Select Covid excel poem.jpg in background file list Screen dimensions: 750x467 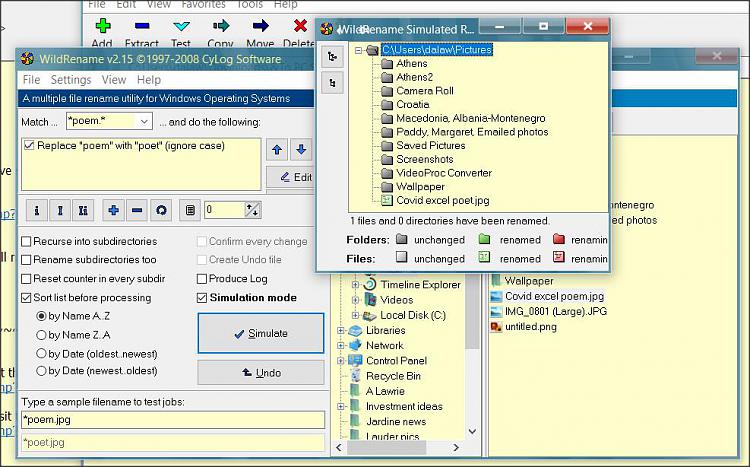coord(554,296)
